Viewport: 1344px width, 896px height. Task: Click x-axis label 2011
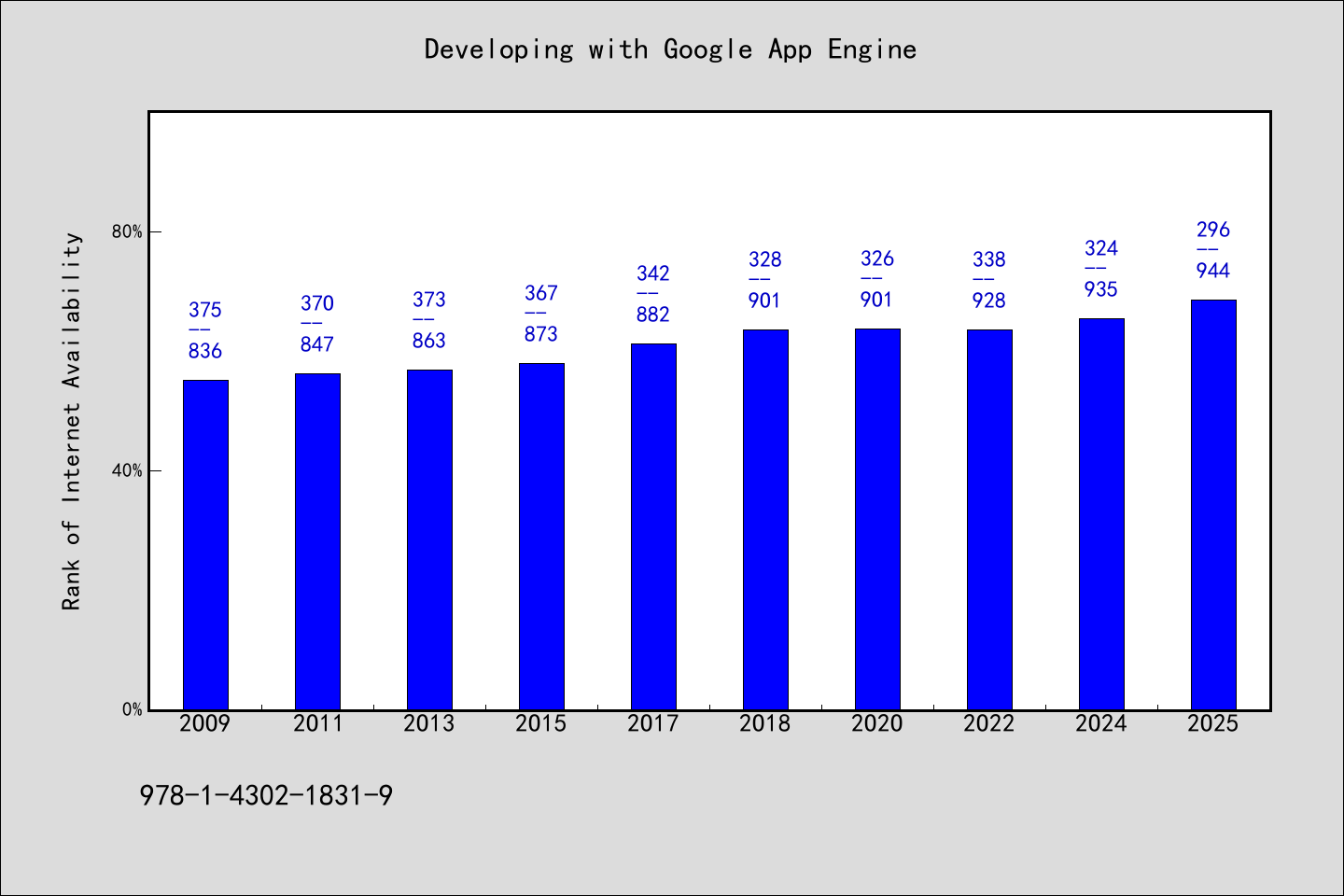click(x=317, y=723)
